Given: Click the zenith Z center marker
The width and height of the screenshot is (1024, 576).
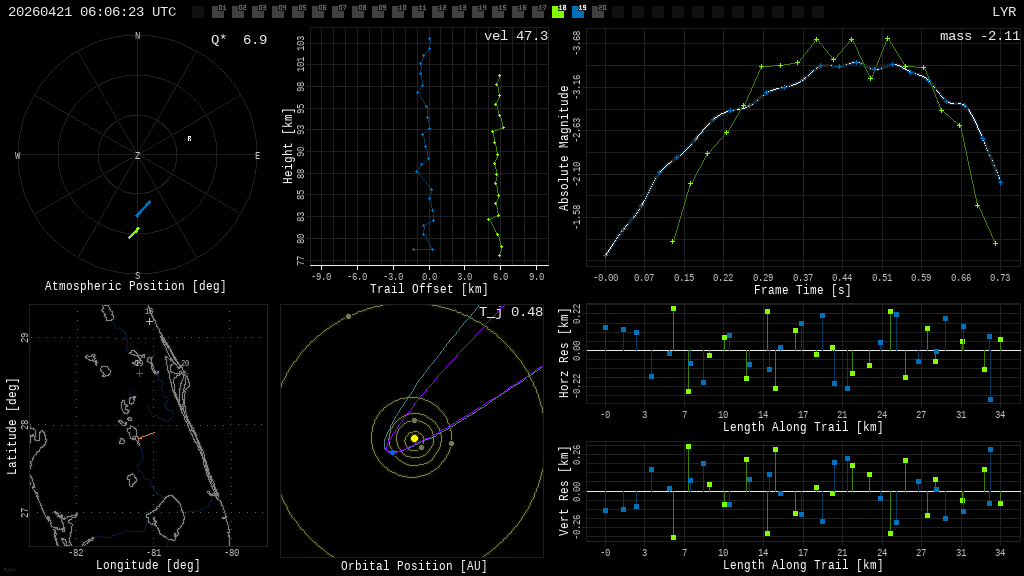Looking at the screenshot, I should (x=137, y=155).
